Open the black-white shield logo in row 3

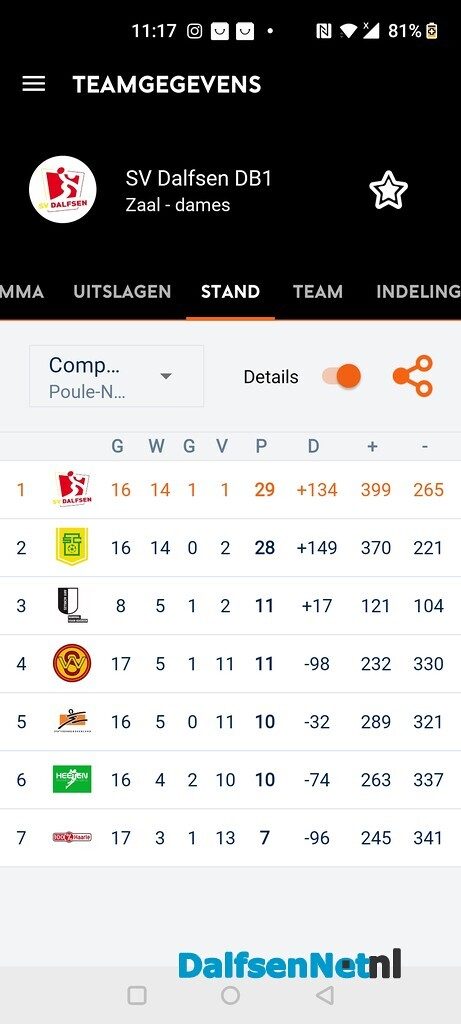point(72,605)
